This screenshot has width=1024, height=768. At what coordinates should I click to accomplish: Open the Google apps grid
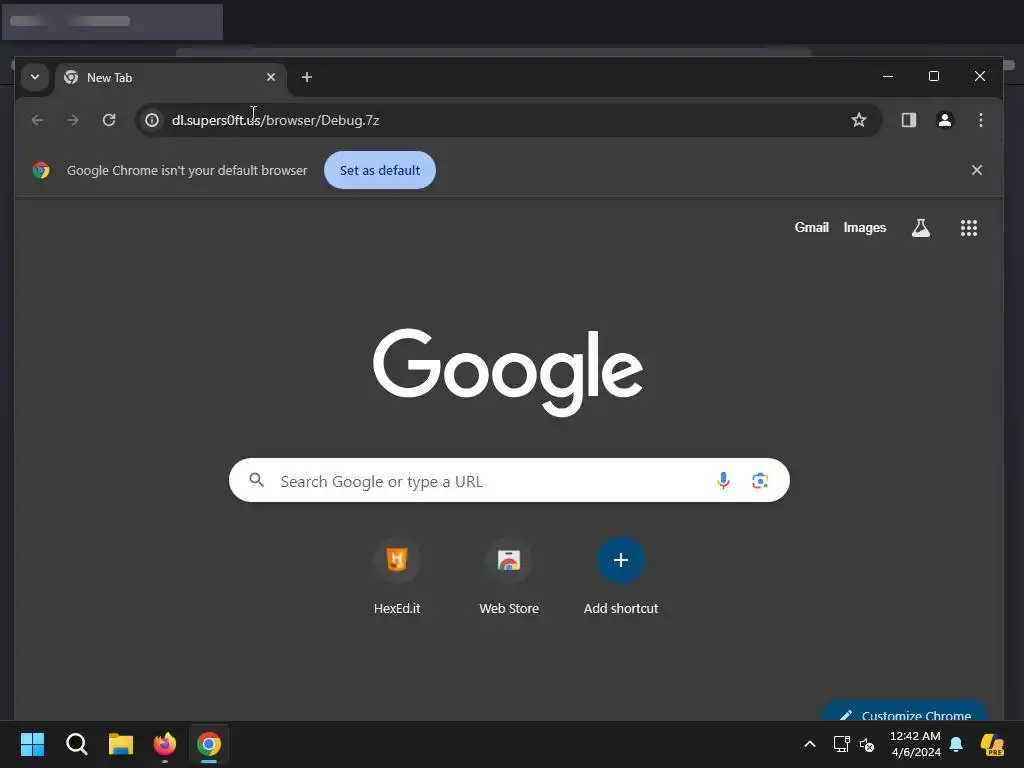coord(968,228)
